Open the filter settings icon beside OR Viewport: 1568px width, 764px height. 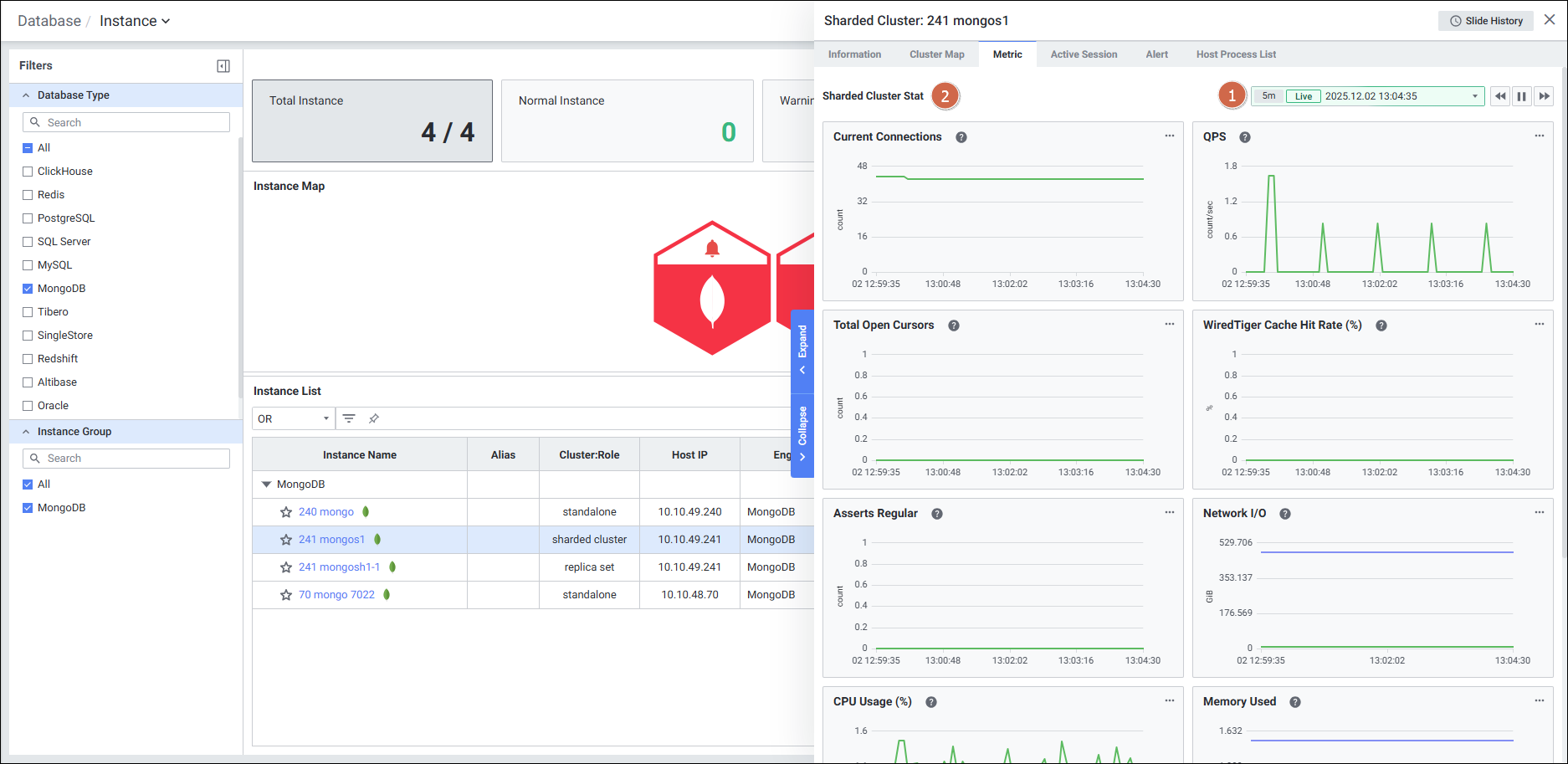pos(349,418)
